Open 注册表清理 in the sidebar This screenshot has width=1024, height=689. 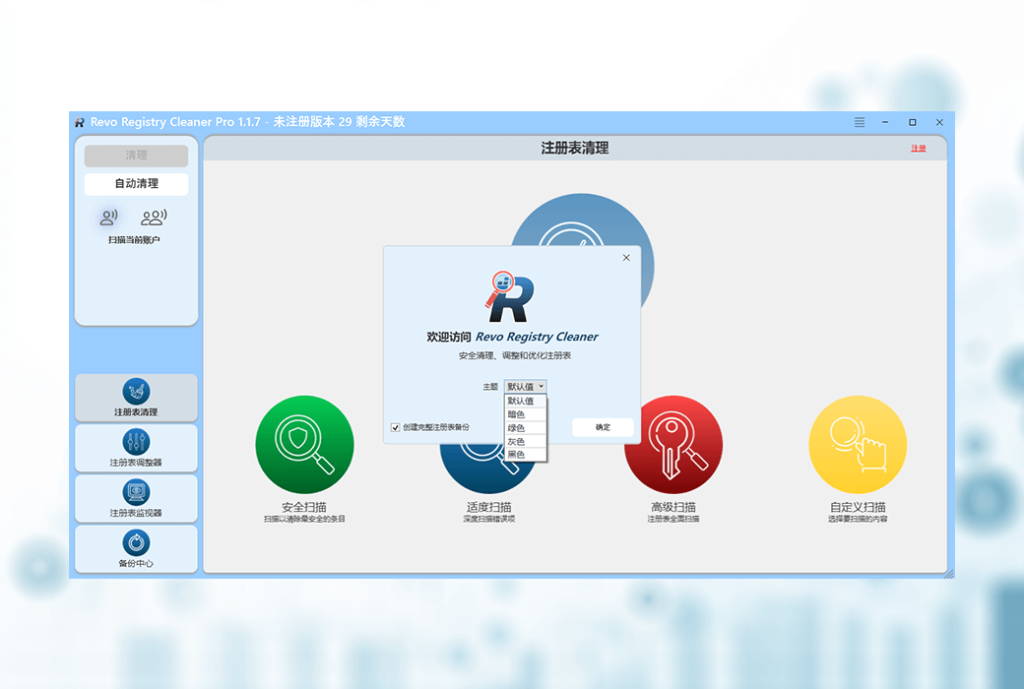136,398
